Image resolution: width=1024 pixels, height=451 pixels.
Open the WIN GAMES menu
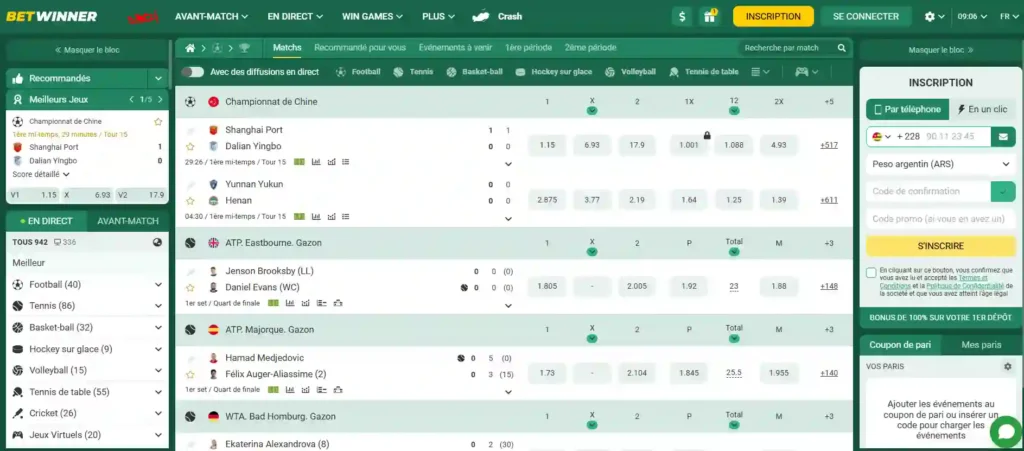pos(372,16)
